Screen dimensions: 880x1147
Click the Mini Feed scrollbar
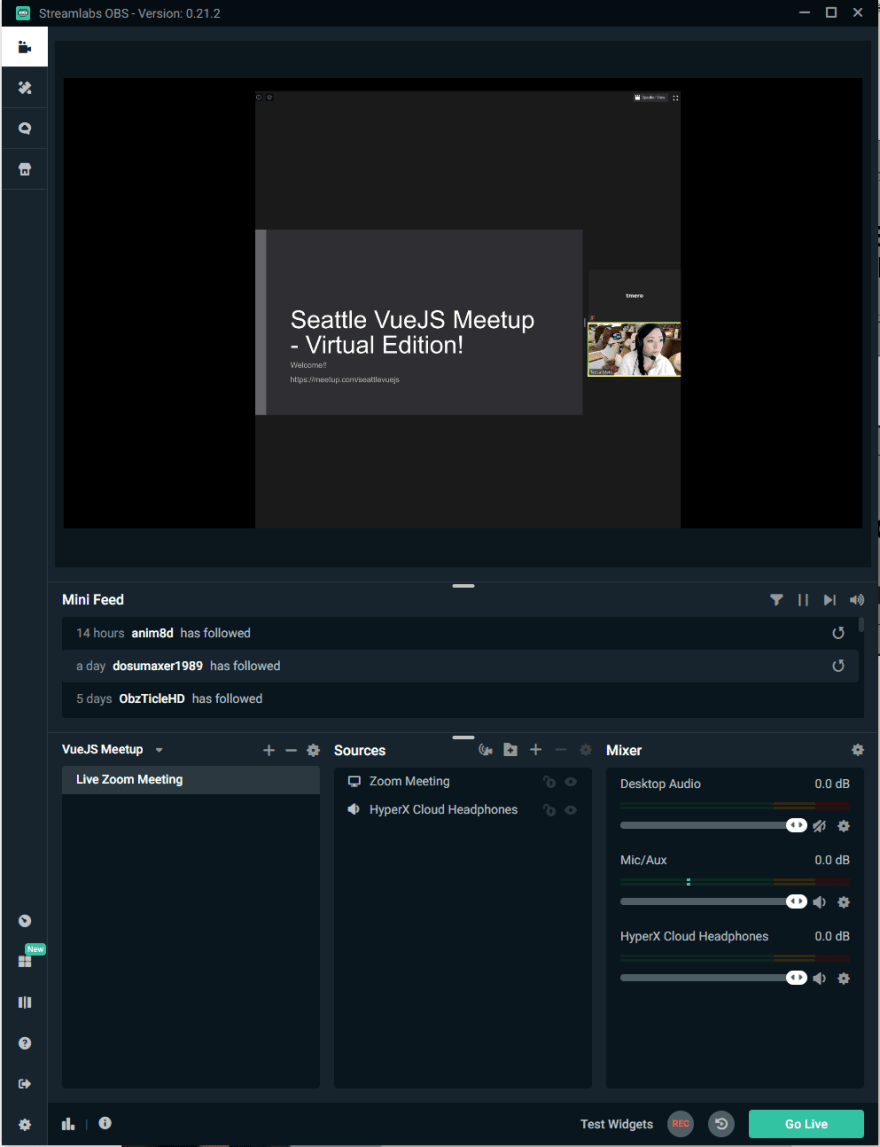tap(861, 624)
